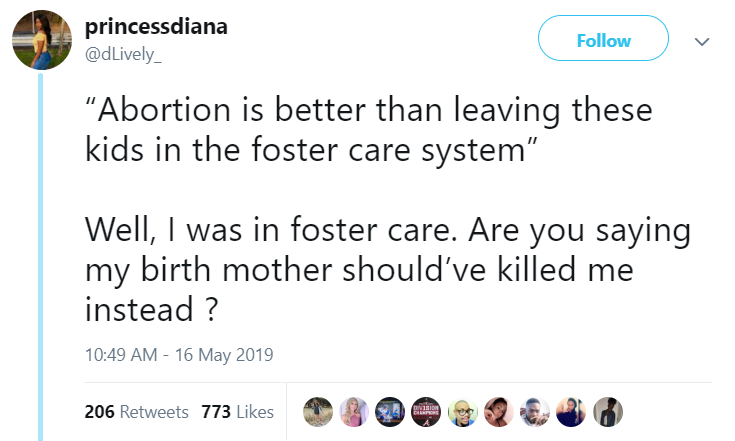Expand the tweet options chevron menu

coord(701,42)
